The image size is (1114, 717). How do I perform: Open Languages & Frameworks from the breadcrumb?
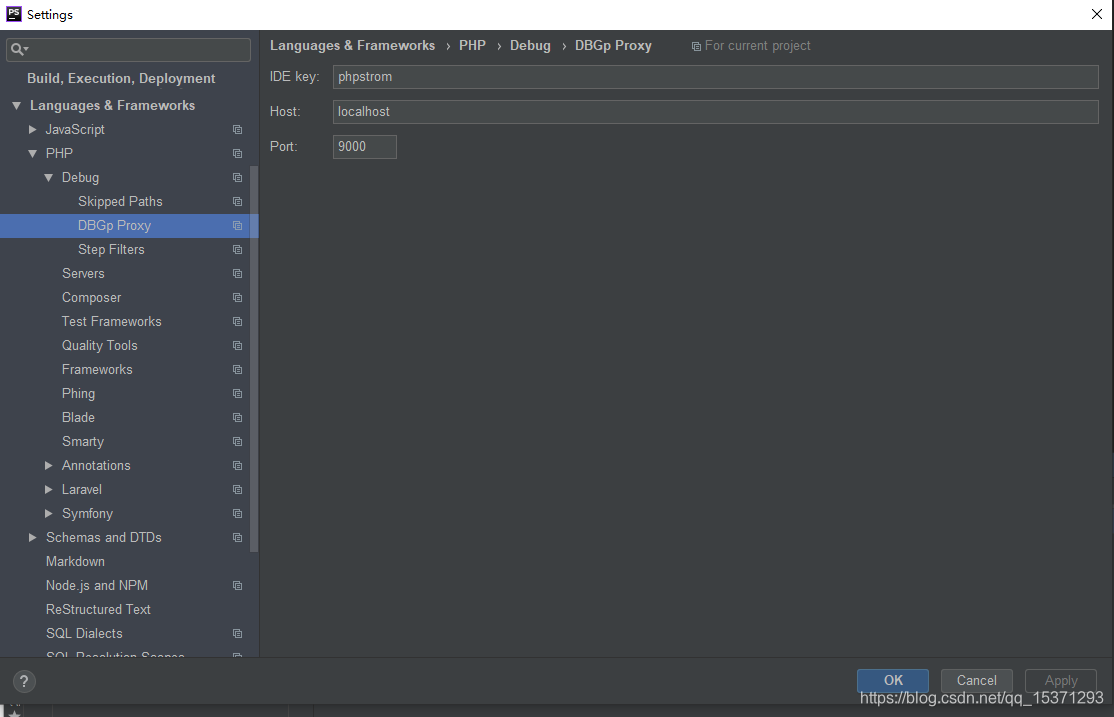point(352,45)
